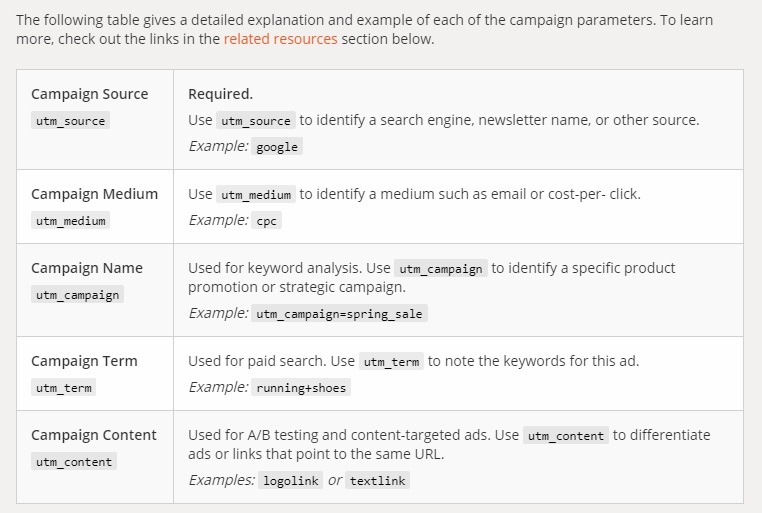Select the textlink example code

point(378,480)
